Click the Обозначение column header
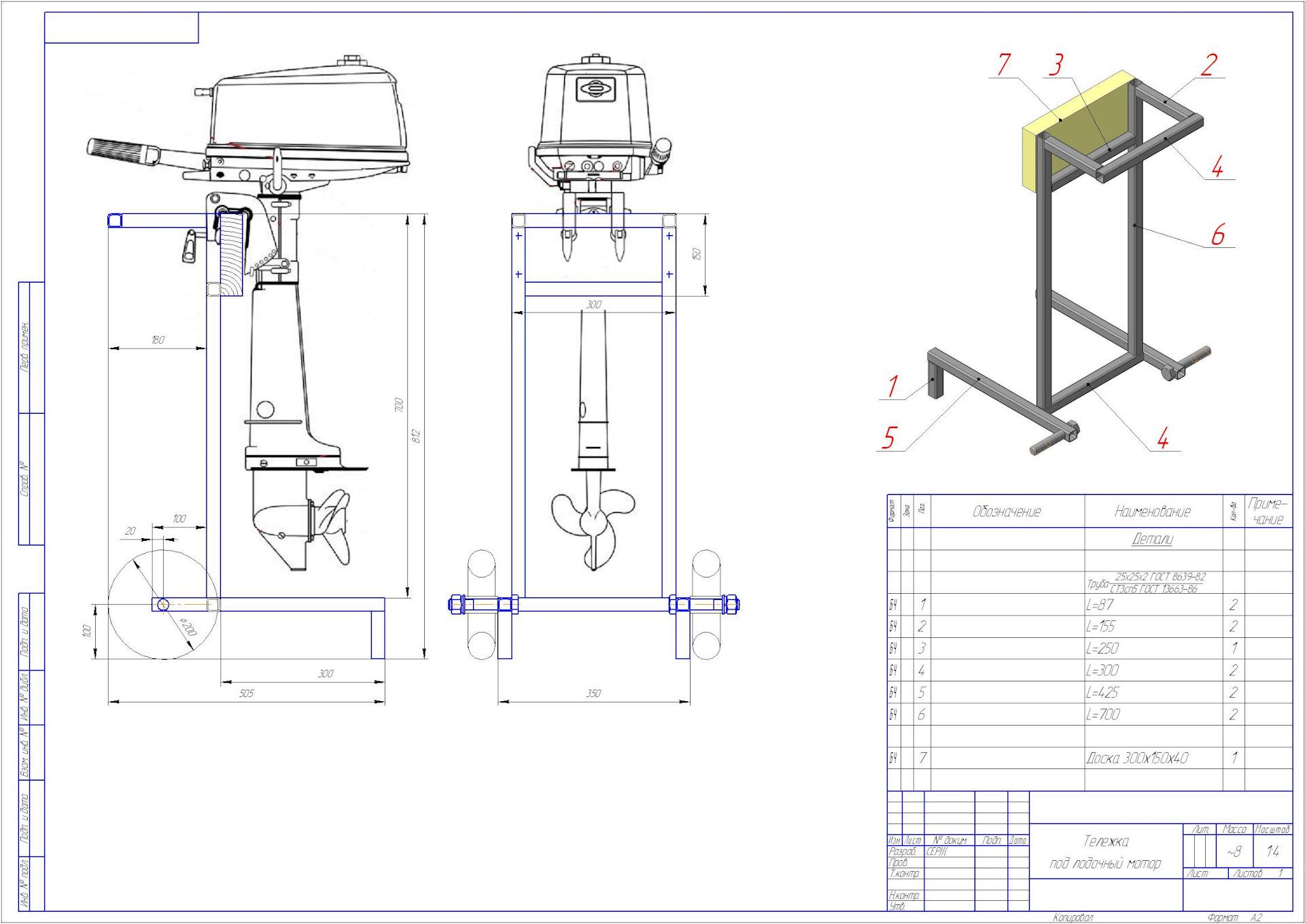The width and height of the screenshot is (1305, 924). click(1007, 512)
